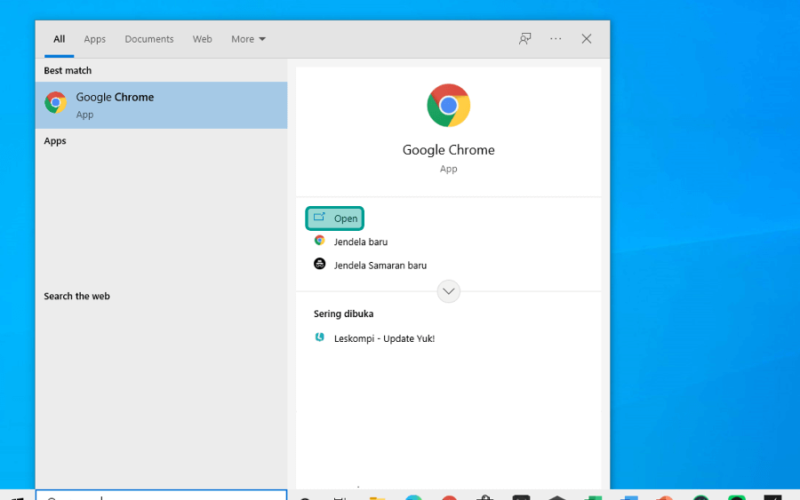Click the feedback person icon in header
The width and height of the screenshot is (800, 500).
525,39
